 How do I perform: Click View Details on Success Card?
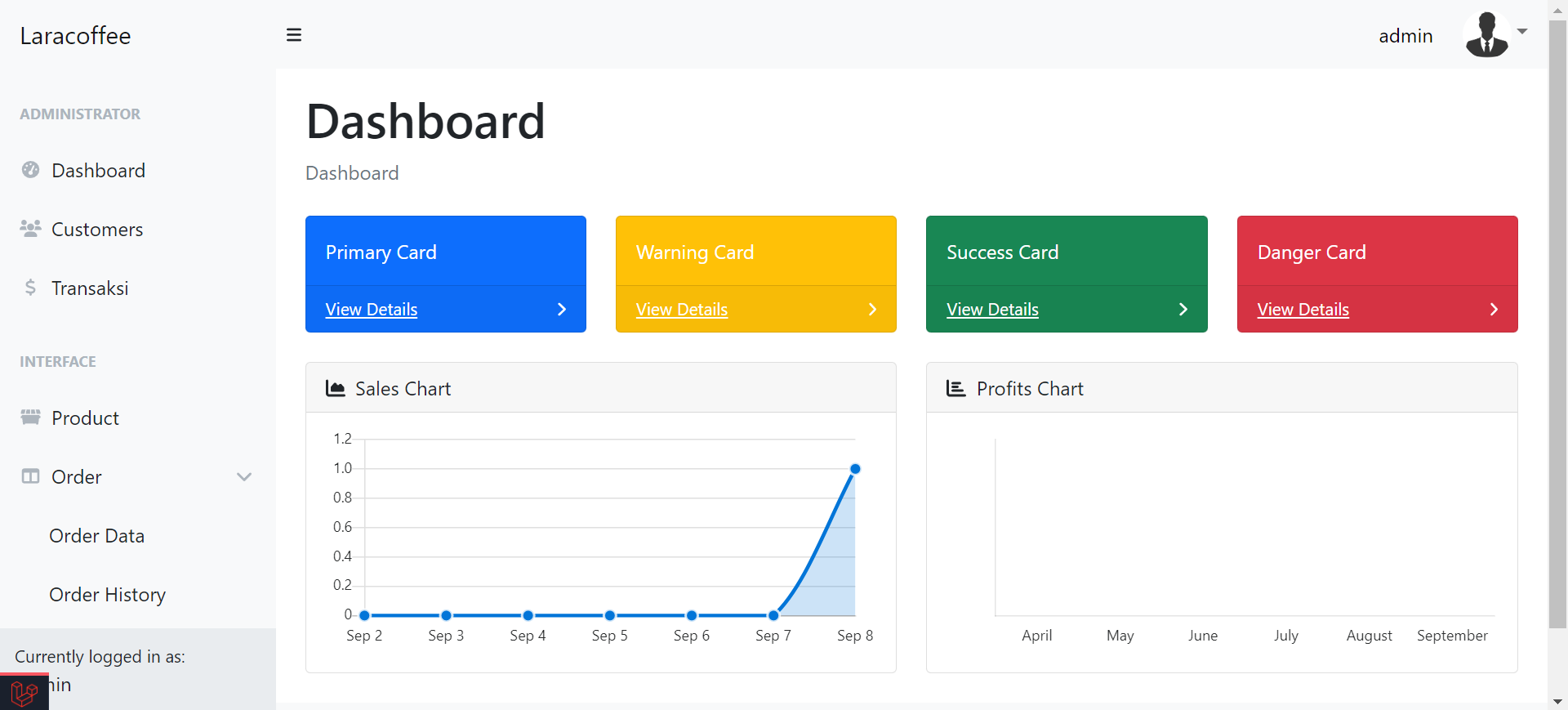tap(992, 310)
